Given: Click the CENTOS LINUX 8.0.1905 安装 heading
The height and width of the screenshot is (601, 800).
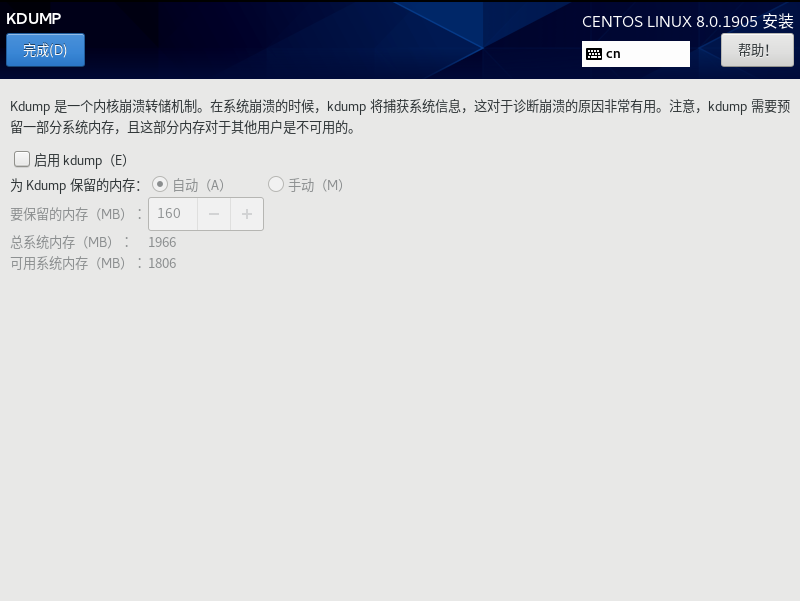Looking at the screenshot, I should tap(688, 21).
